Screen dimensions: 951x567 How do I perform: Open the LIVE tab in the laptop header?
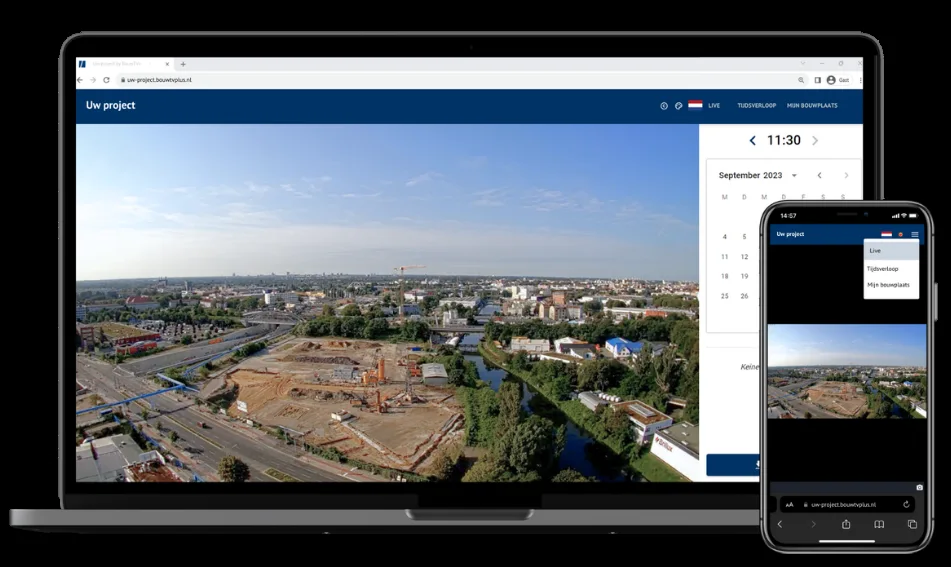(x=714, y=106)
